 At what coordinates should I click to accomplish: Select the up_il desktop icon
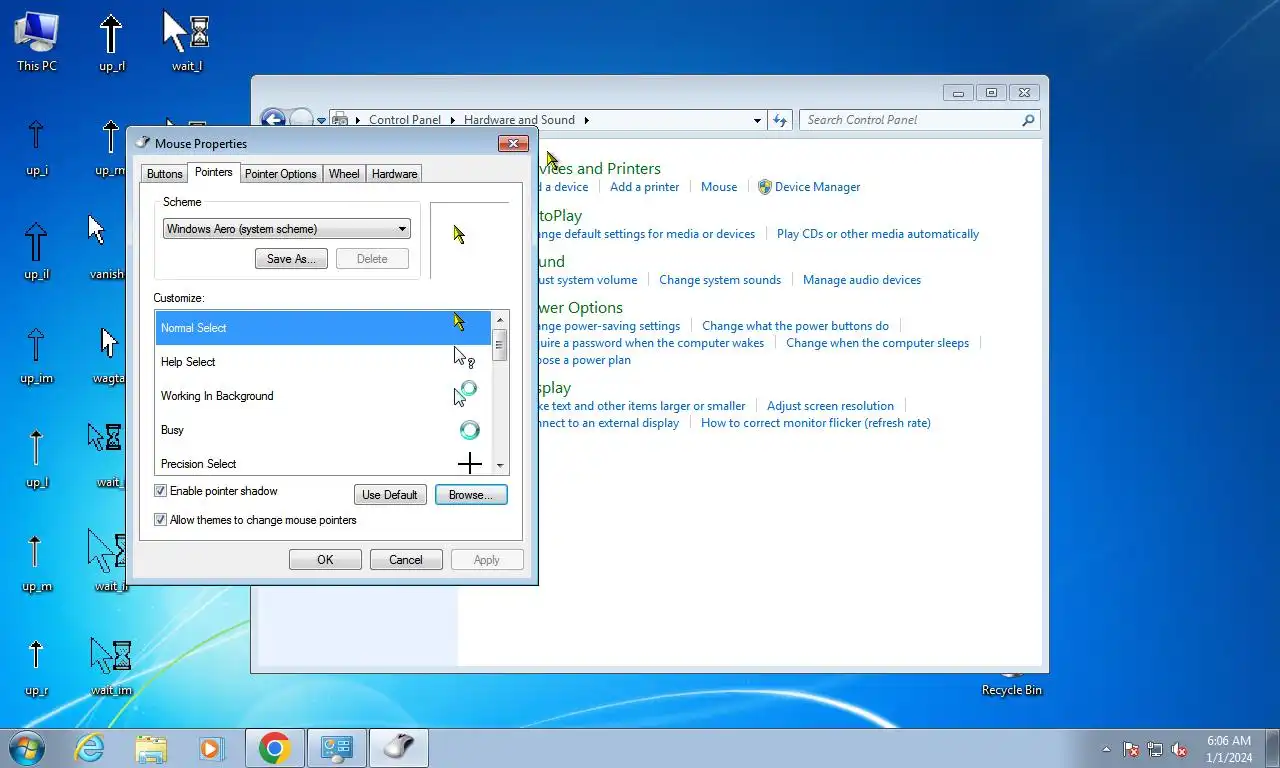(36, 250)
